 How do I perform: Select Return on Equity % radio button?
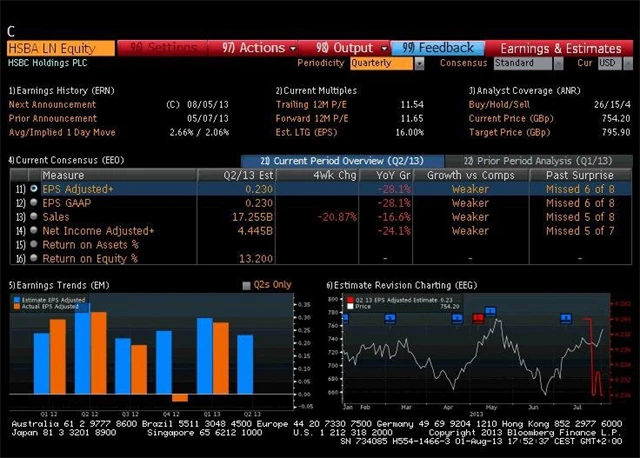[x=34, y=258]
